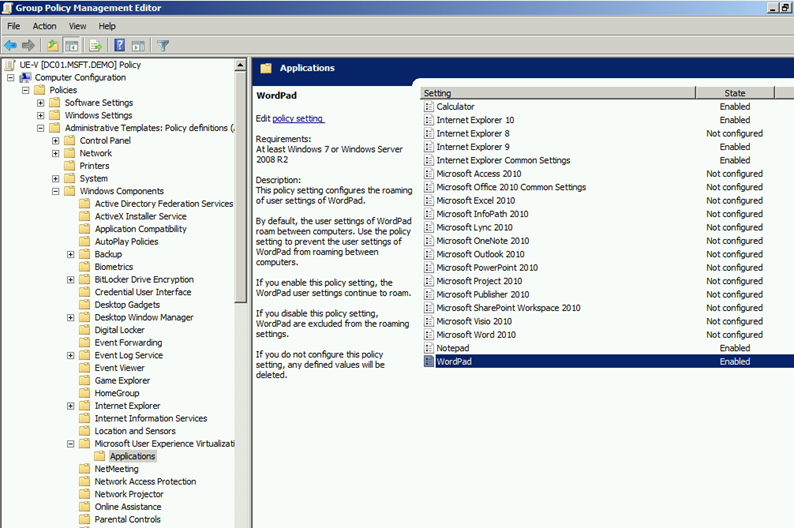This screenshot has height=528, width=794.
Task: Select Microsoft Office 2010 Common Settings
Action: coord(511,187)
